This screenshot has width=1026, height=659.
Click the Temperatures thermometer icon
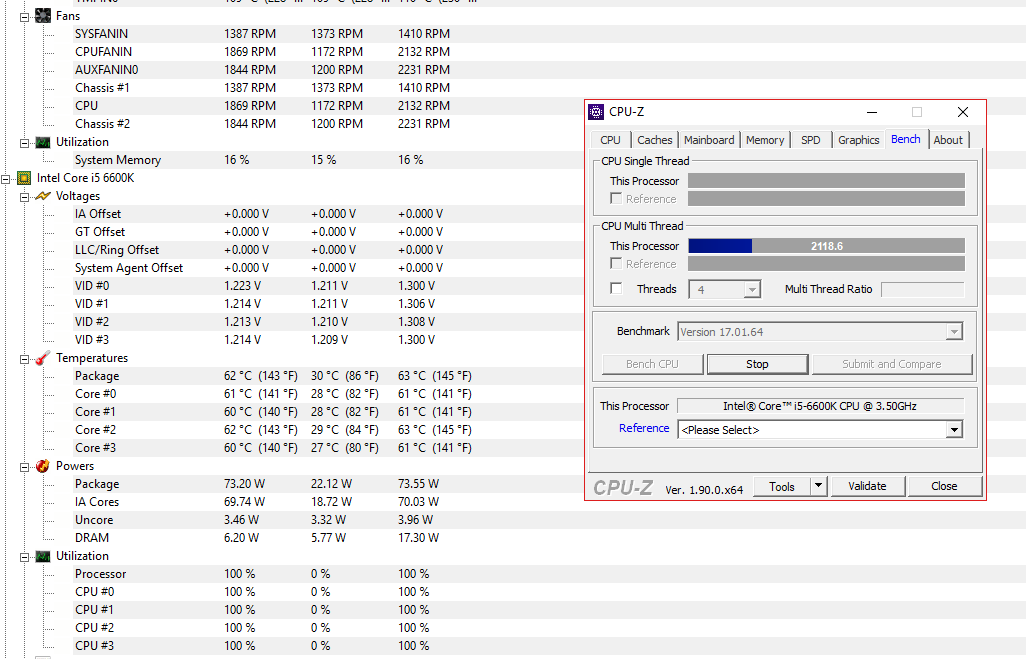pyautogui.click(x=43, y=358)
